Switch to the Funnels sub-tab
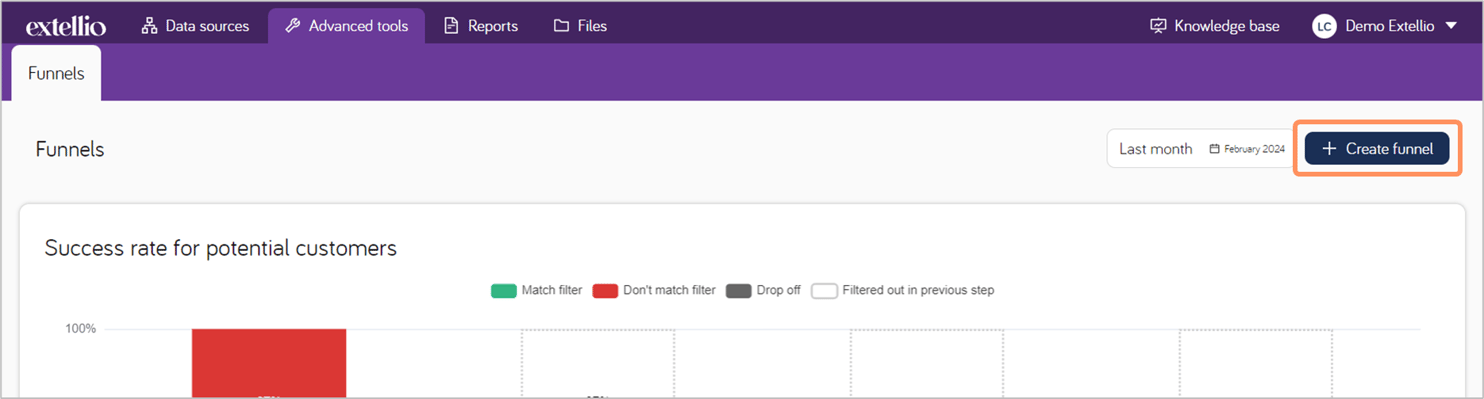Image resolution: width=1484 pixels, height=399 pixels. pos(56,73)
